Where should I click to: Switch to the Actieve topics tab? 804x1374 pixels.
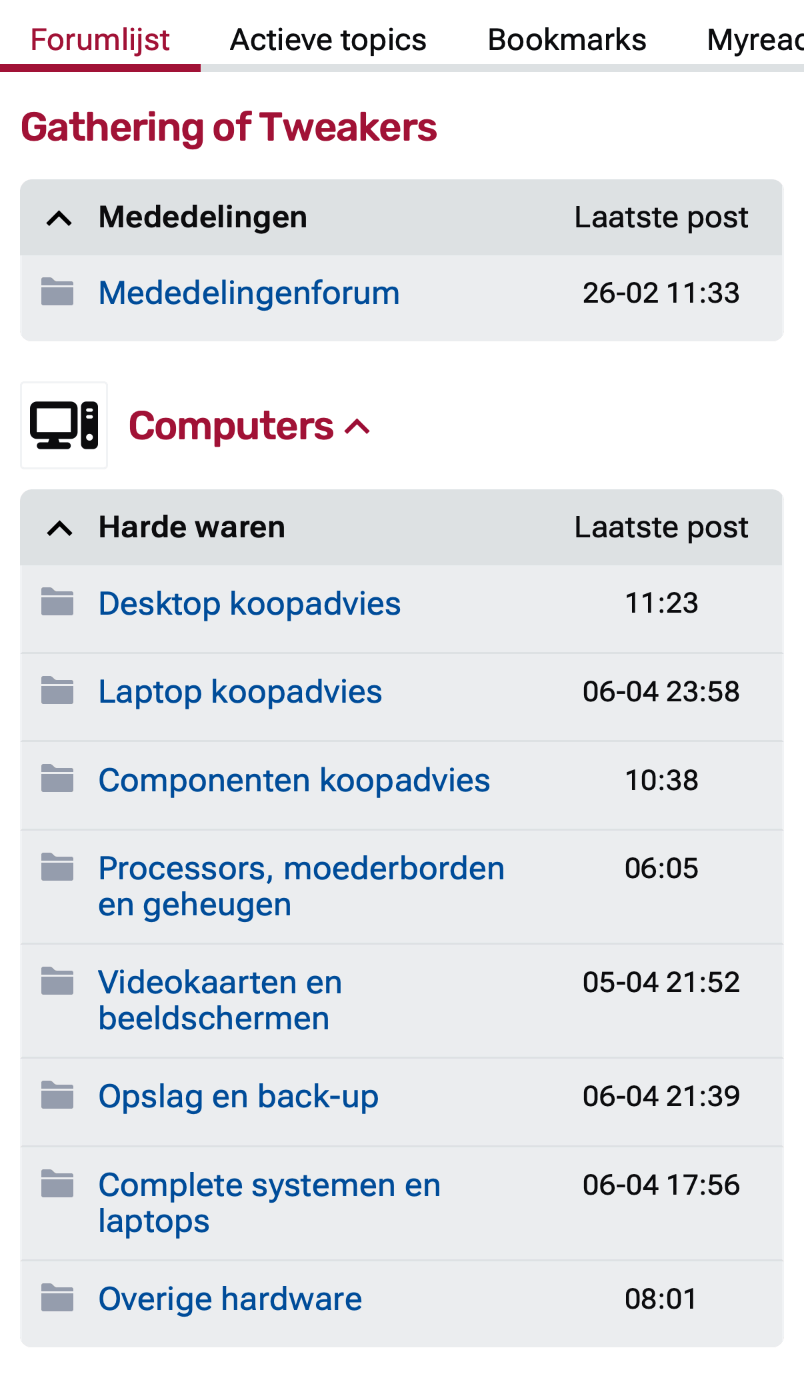[x=328, y=38]
